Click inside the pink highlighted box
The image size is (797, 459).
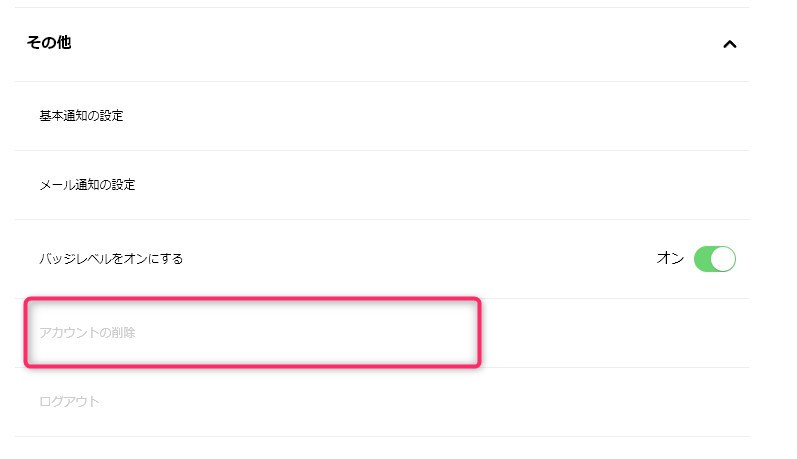click(253, 332)
